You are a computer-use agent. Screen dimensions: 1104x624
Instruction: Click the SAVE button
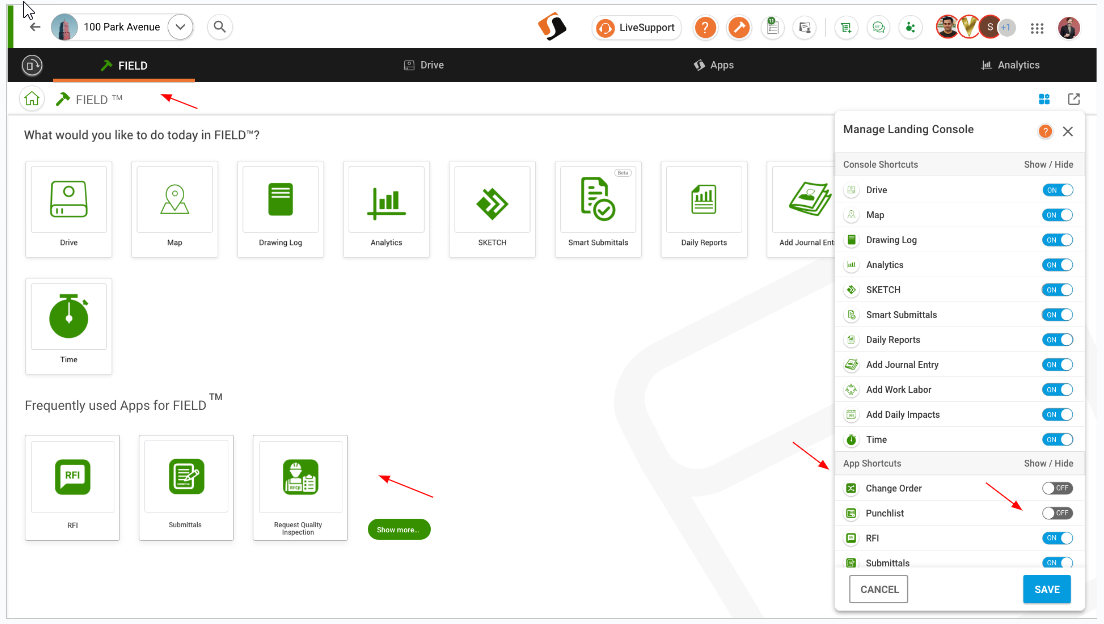[1047, 589]
